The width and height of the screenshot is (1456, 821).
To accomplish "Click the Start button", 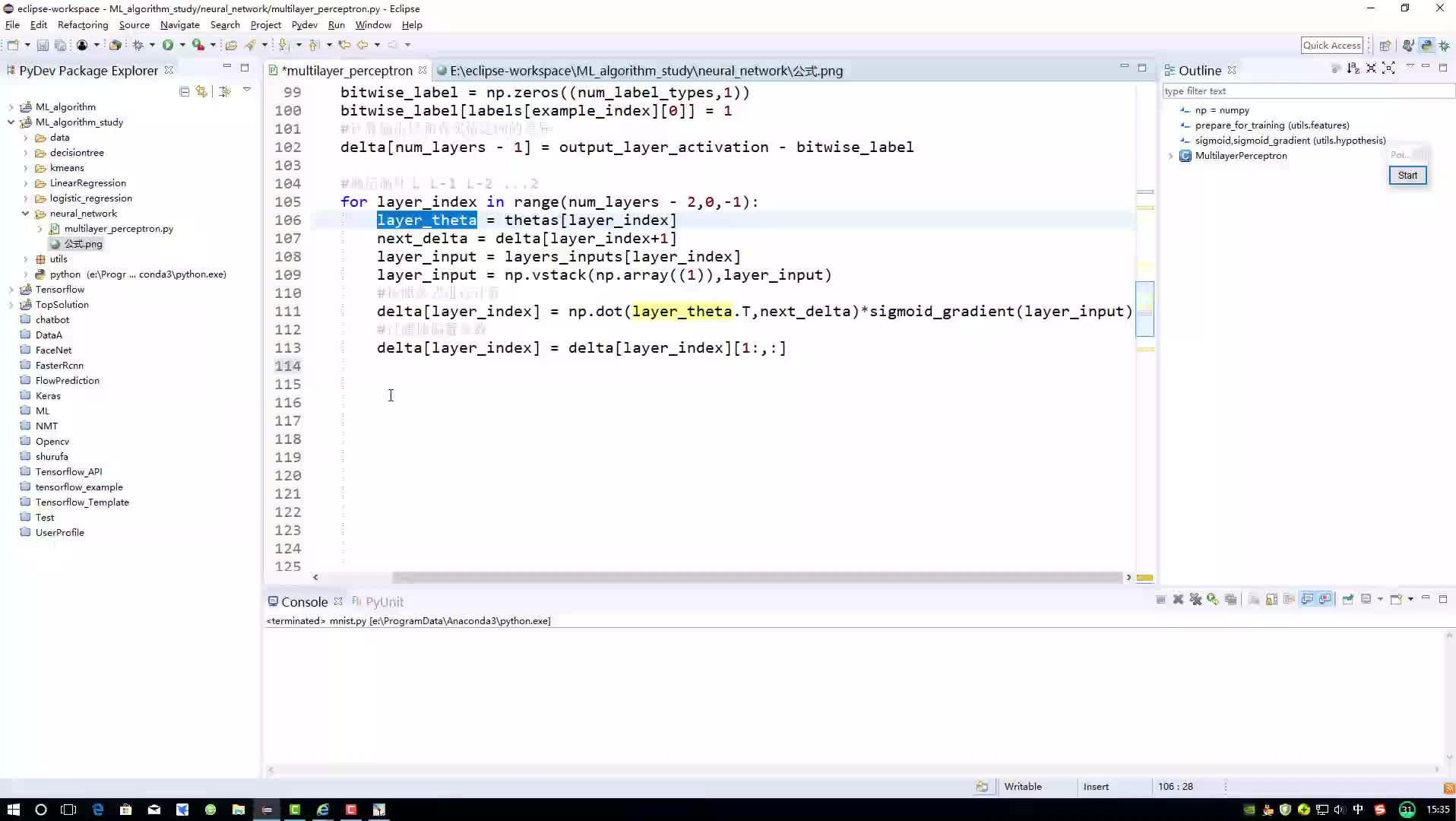I will click(1407, 176).
